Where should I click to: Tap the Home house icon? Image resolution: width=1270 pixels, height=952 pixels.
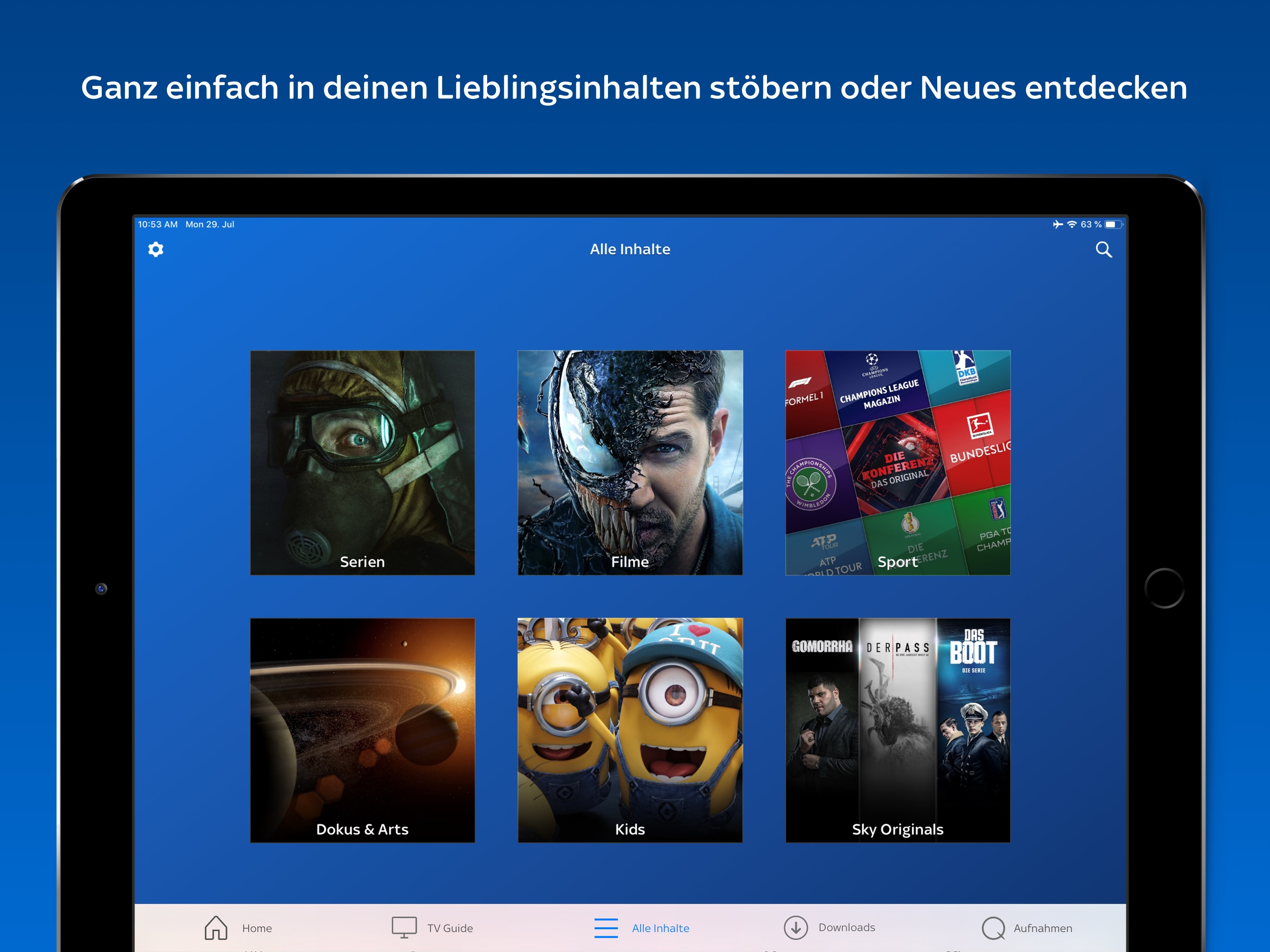click(216, 927)
